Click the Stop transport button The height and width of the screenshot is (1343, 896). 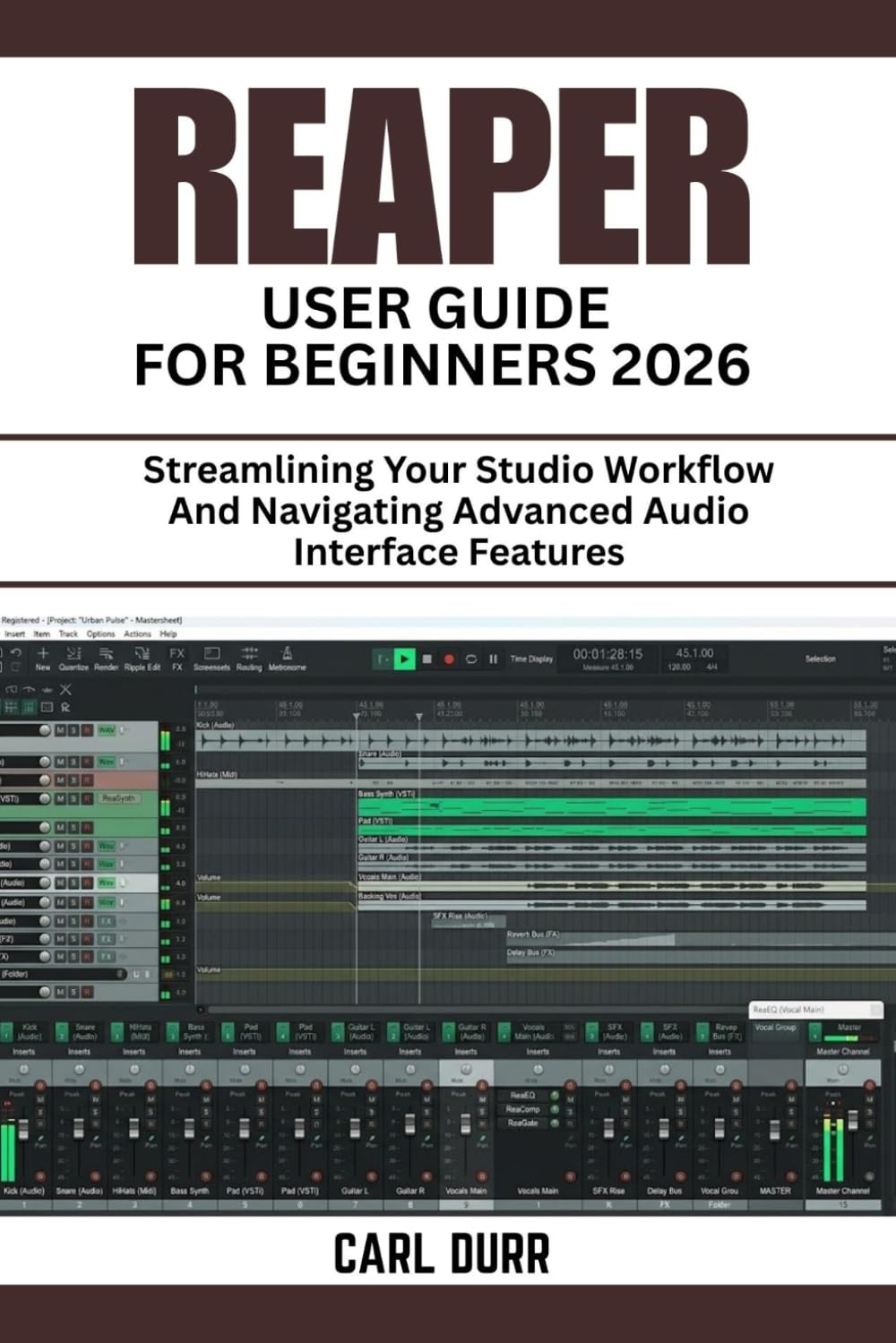click(x=427, y=659)
